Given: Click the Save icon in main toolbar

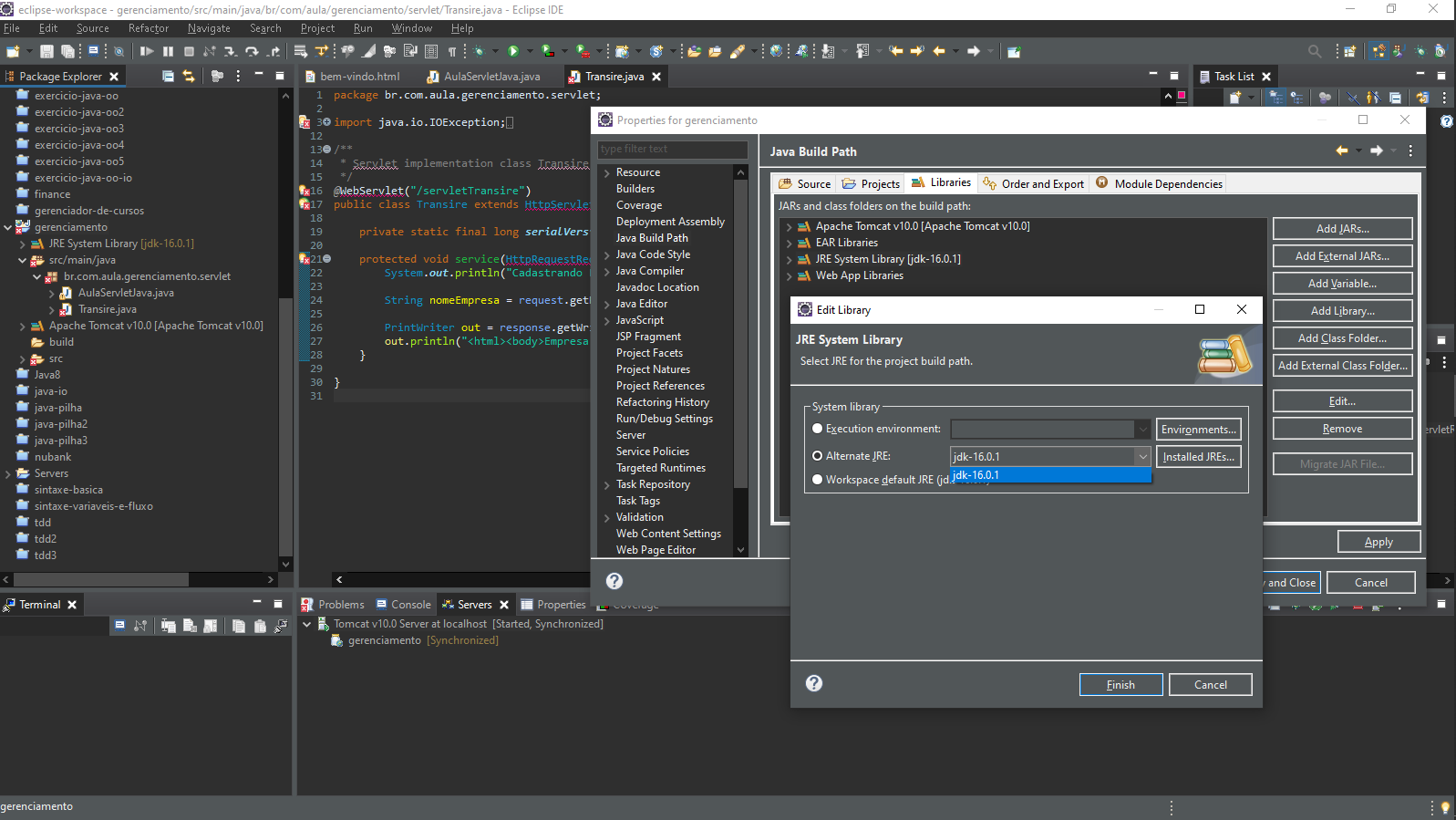Looking at the screenshot, I should (x=46, y=52).
